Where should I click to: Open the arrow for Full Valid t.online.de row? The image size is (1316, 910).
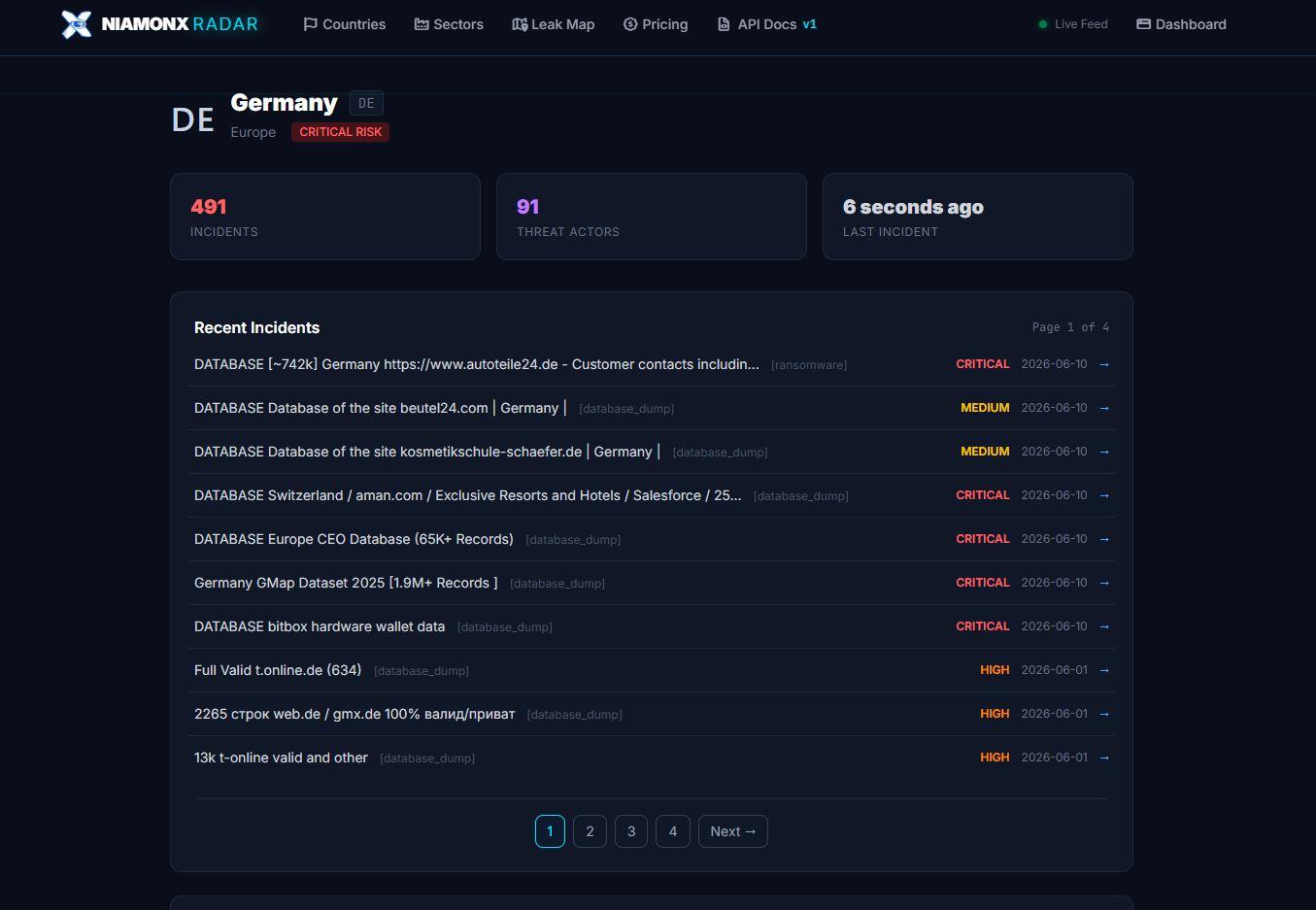point(1104,670)
